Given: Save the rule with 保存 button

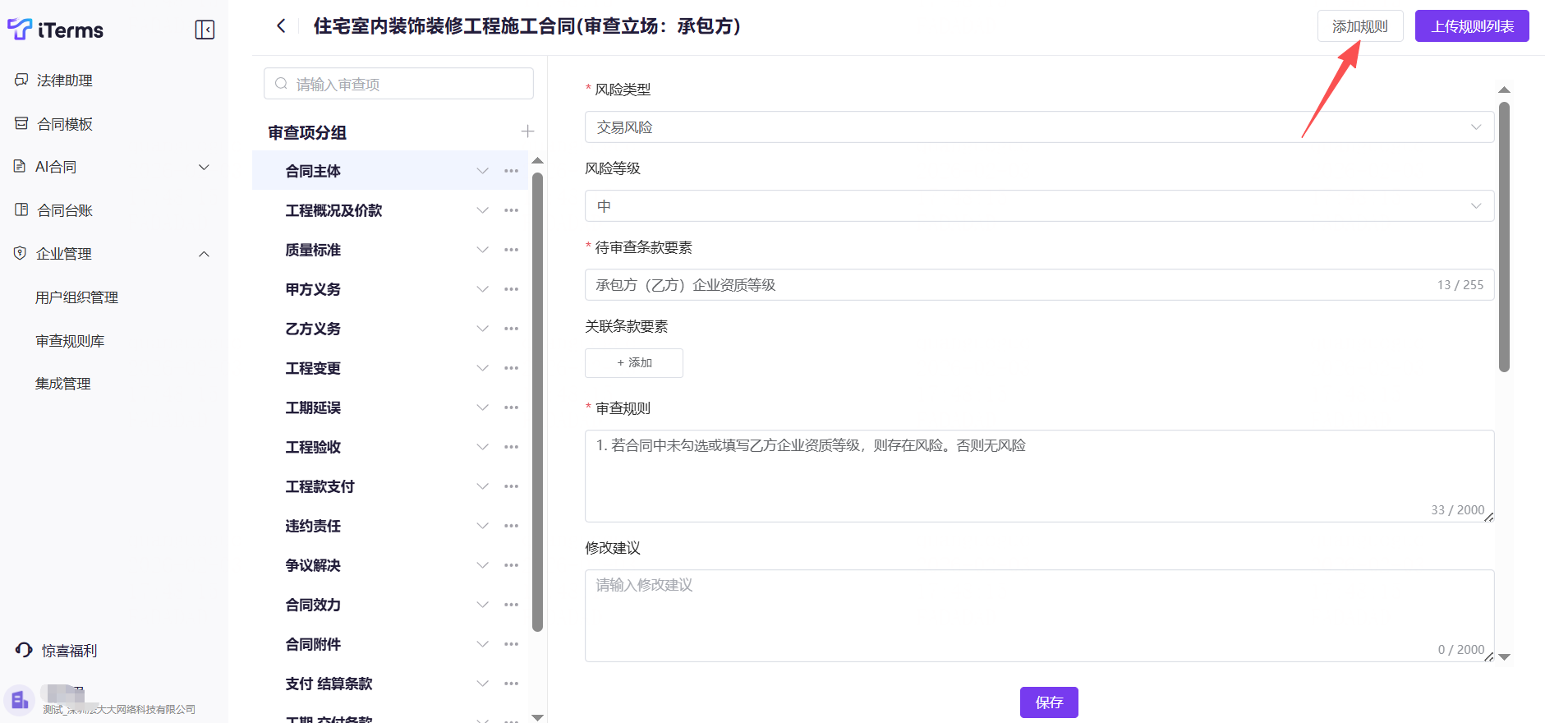Looking at the screenshot, I should 1049,702.
